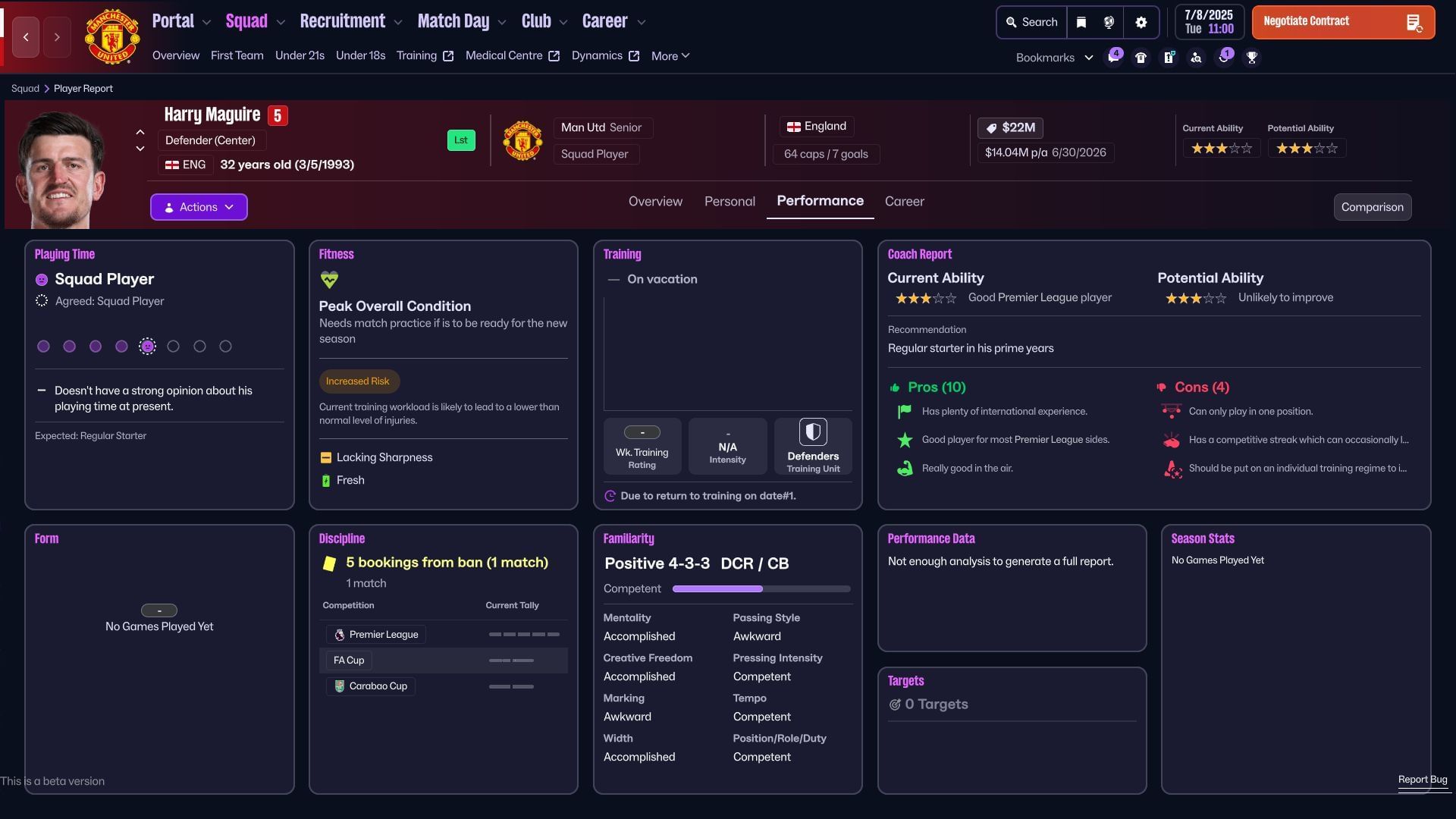Click the trophy competitions icon

tap(1252, 58)
